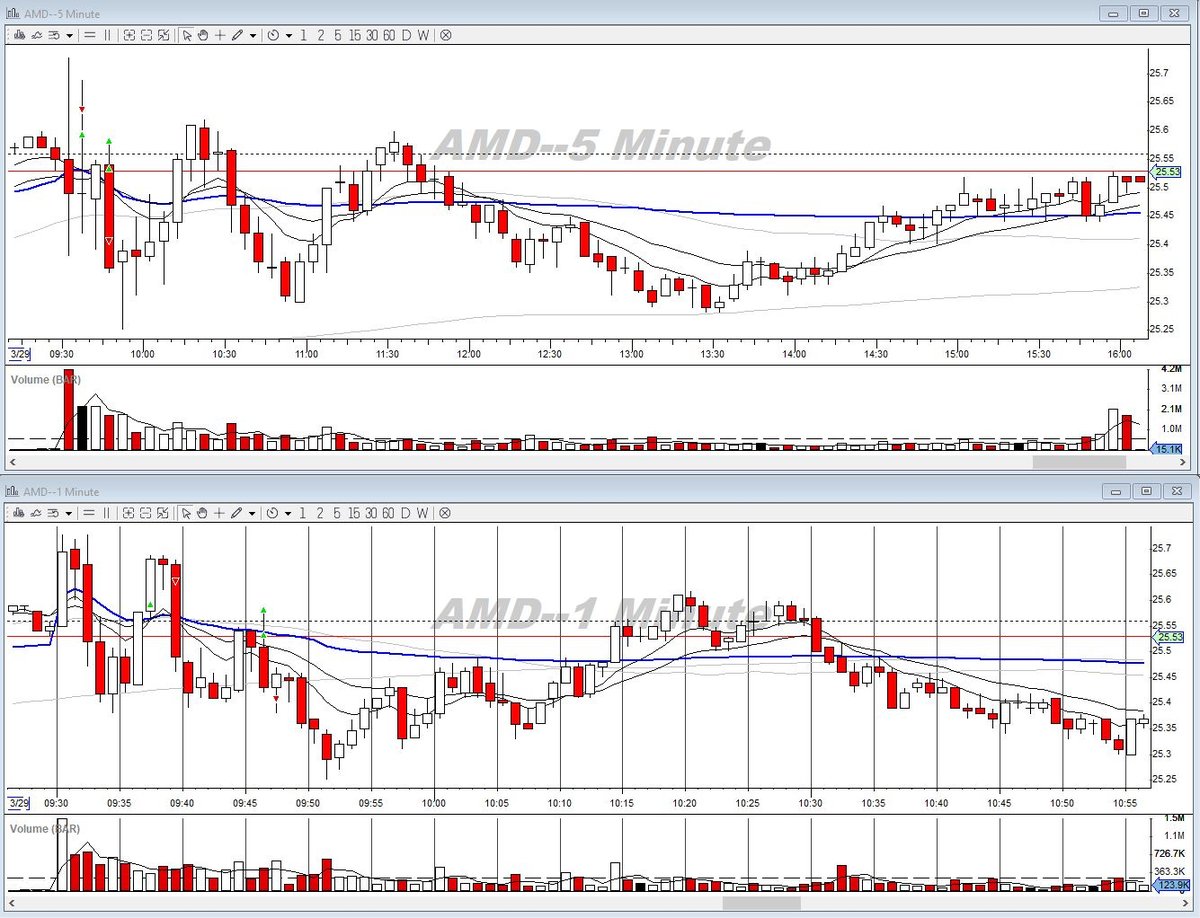Viewport: 1200px width, 918px height.
Task: Click studies list icon in 1 Minute toolbar
Action: 54,512
